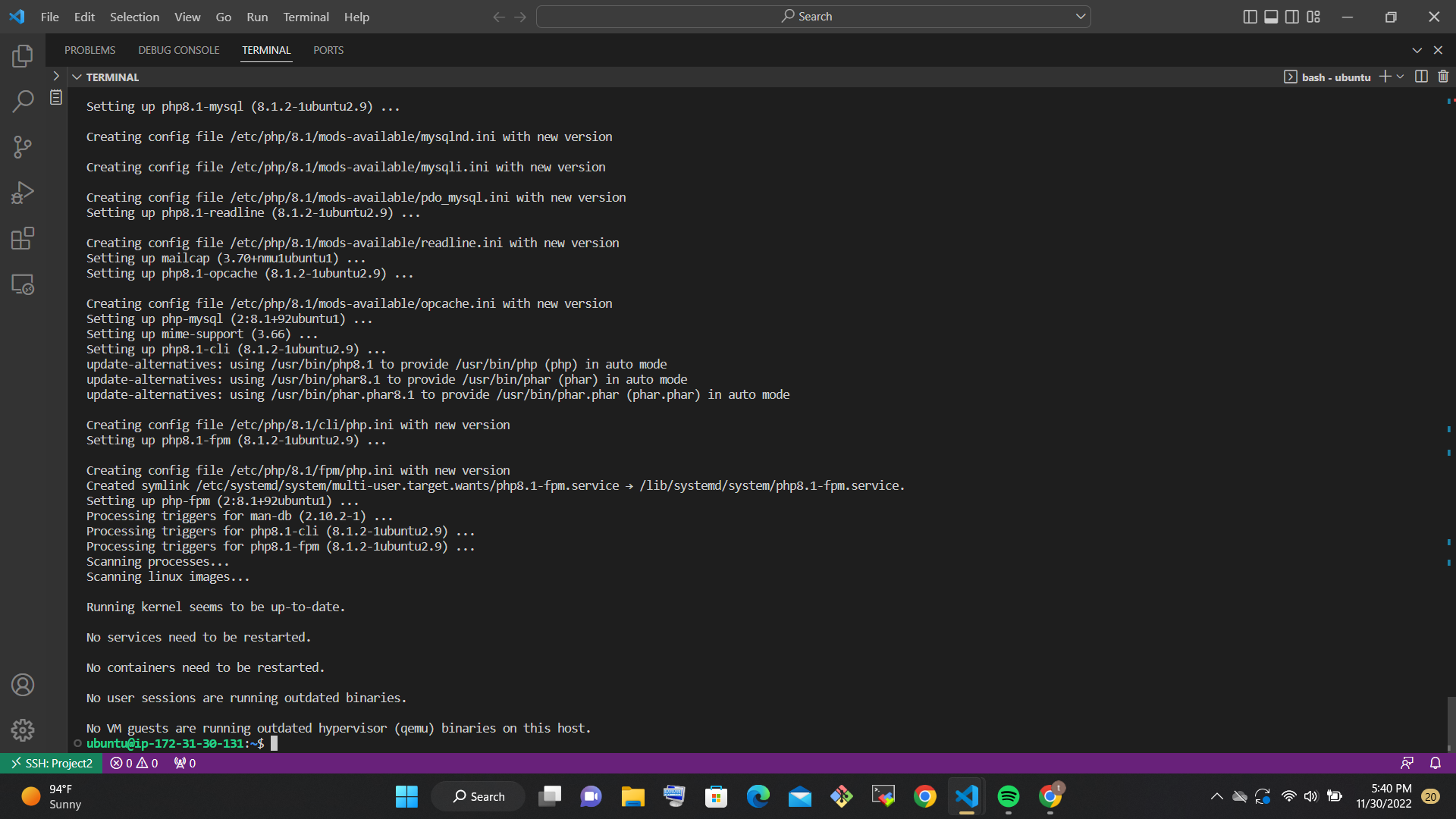Switch to the PORTS tab
The width and height of the screenshot is (1456, 819).
(328, 50)
